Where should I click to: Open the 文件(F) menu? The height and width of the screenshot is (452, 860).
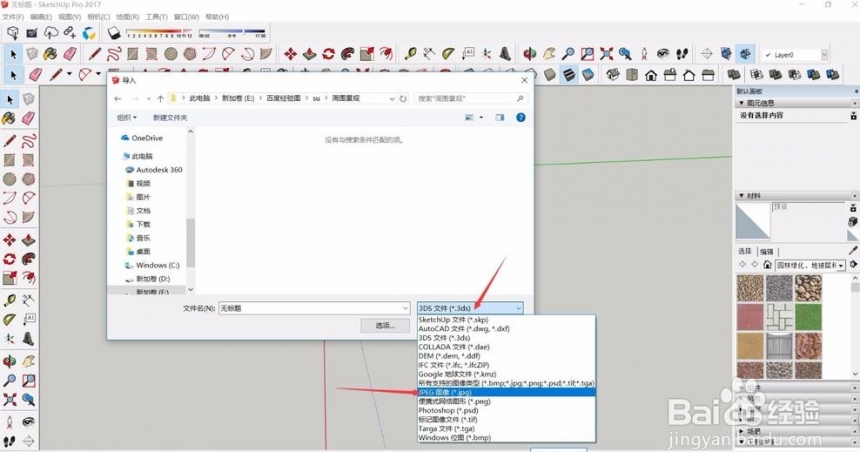click(13, 17)
